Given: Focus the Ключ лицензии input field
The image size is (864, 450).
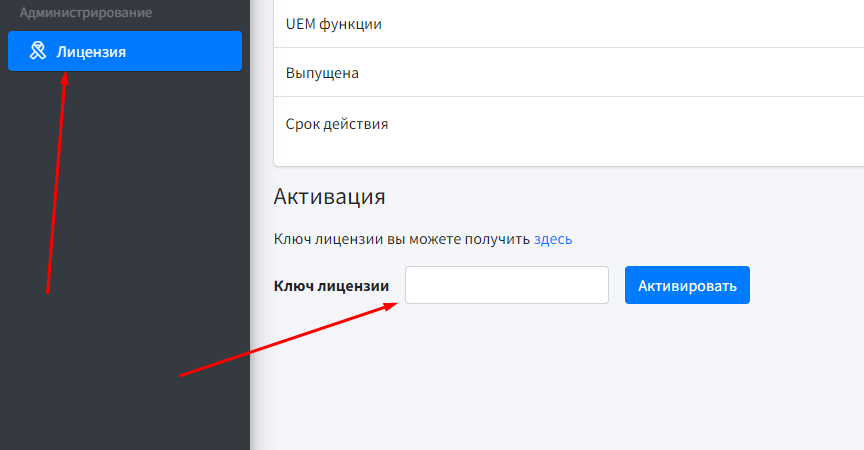Looking at the screenshot, I should 506,285.
